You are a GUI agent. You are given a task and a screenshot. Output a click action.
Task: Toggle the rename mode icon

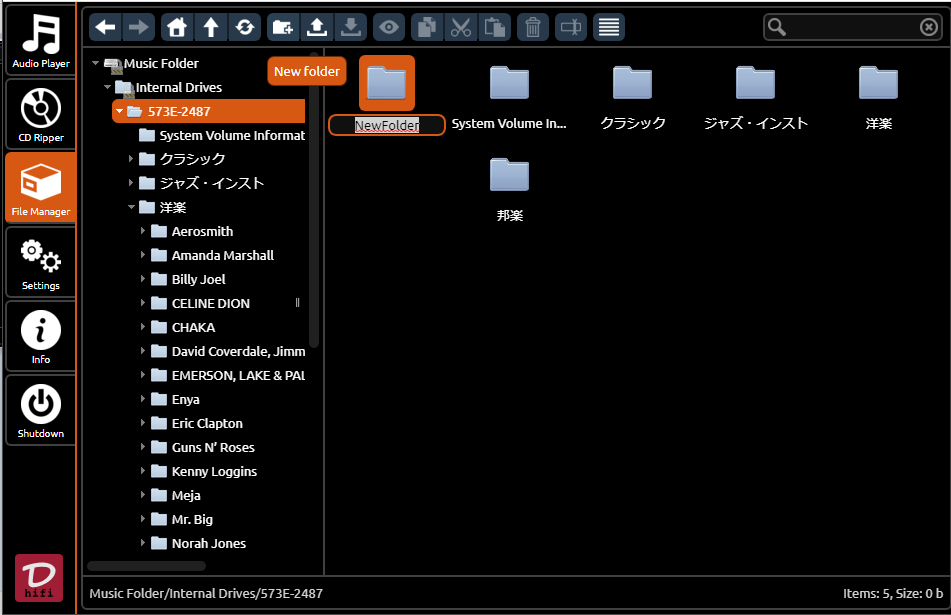570,27
